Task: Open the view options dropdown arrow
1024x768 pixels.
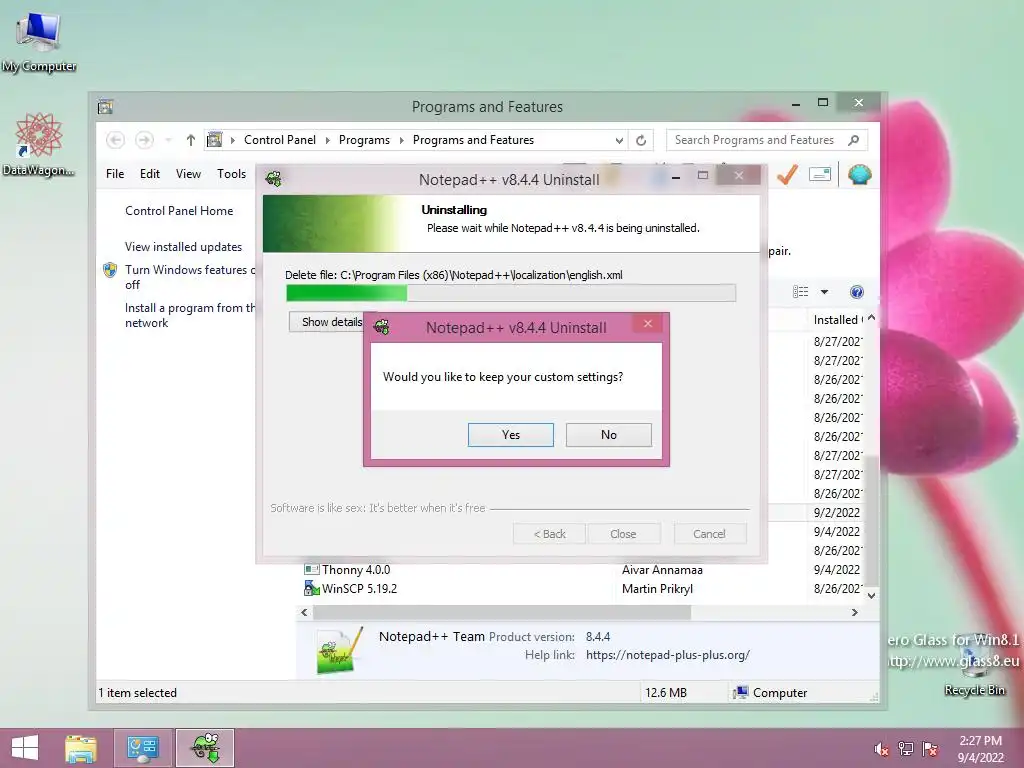Action: pyautogui.click(x=824, y=292)
